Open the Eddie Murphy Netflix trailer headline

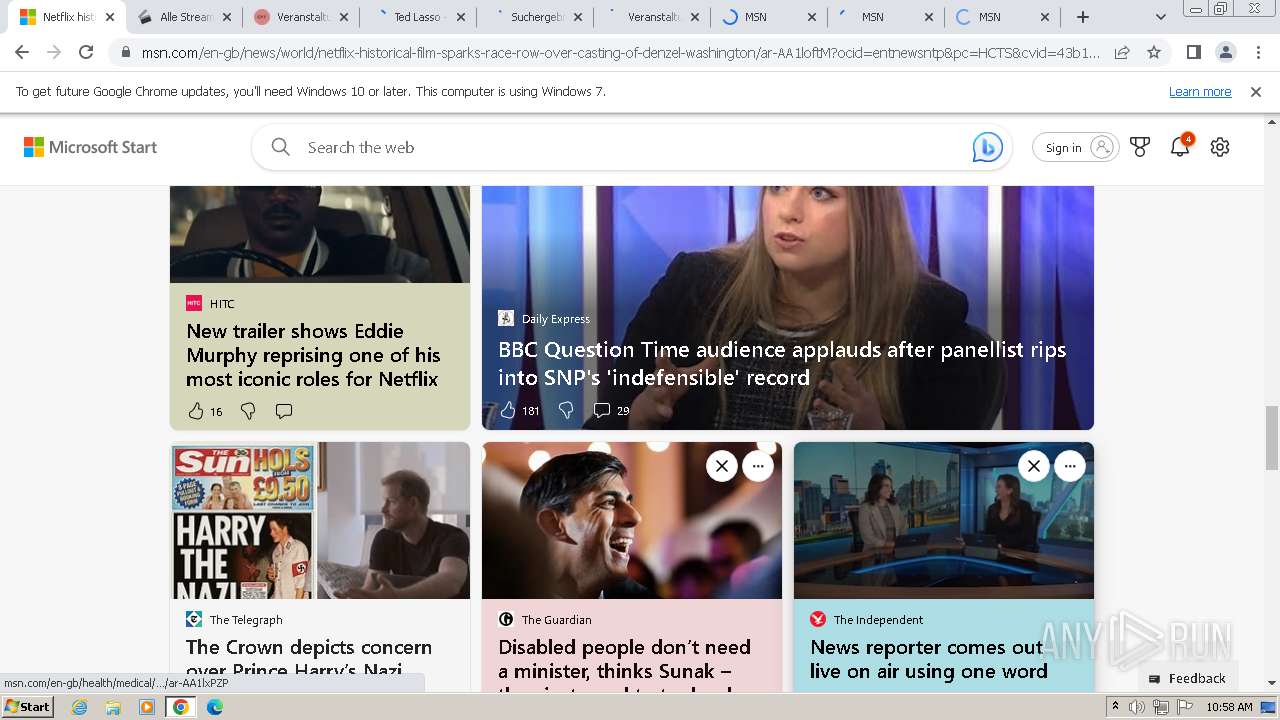[x=313, y=355]
